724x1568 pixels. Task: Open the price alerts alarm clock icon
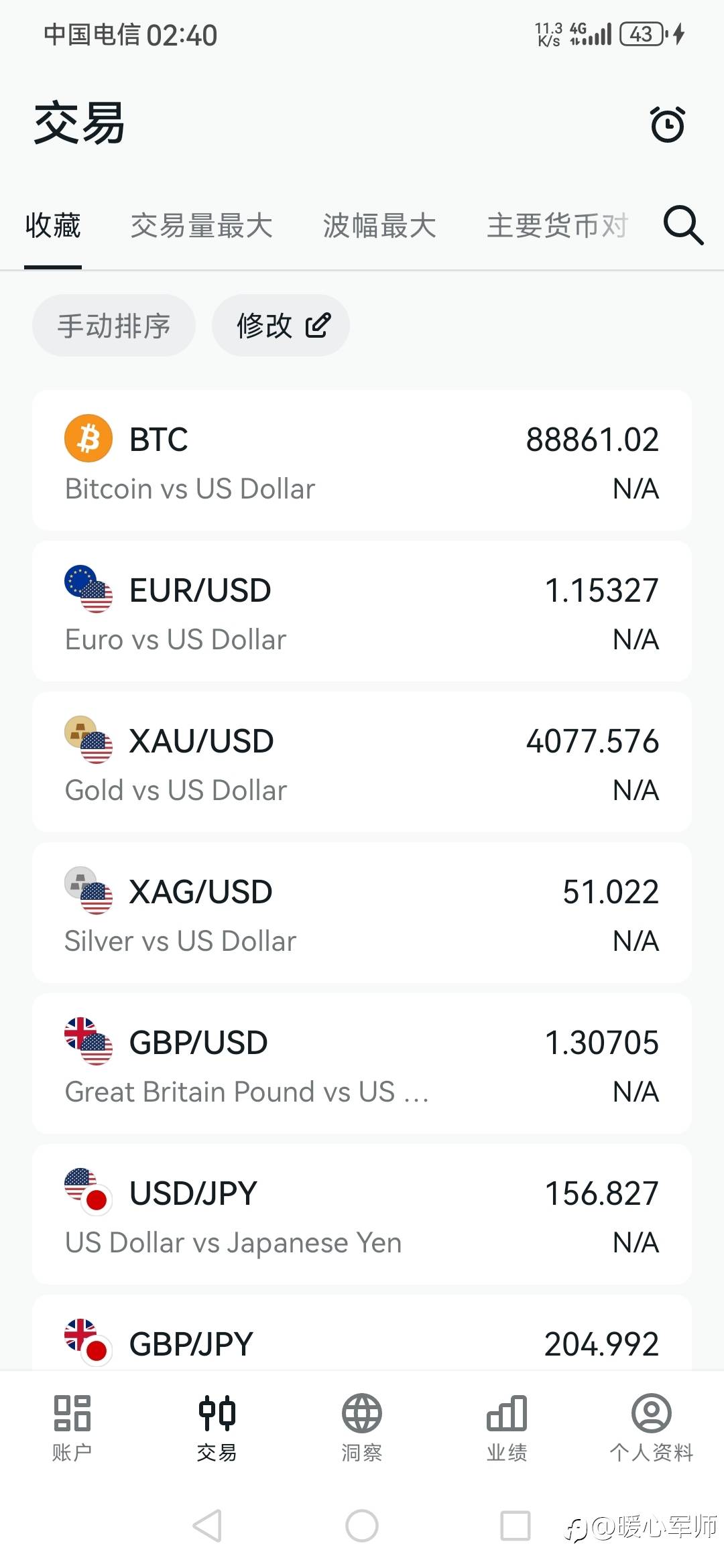[x=667, y=125]
